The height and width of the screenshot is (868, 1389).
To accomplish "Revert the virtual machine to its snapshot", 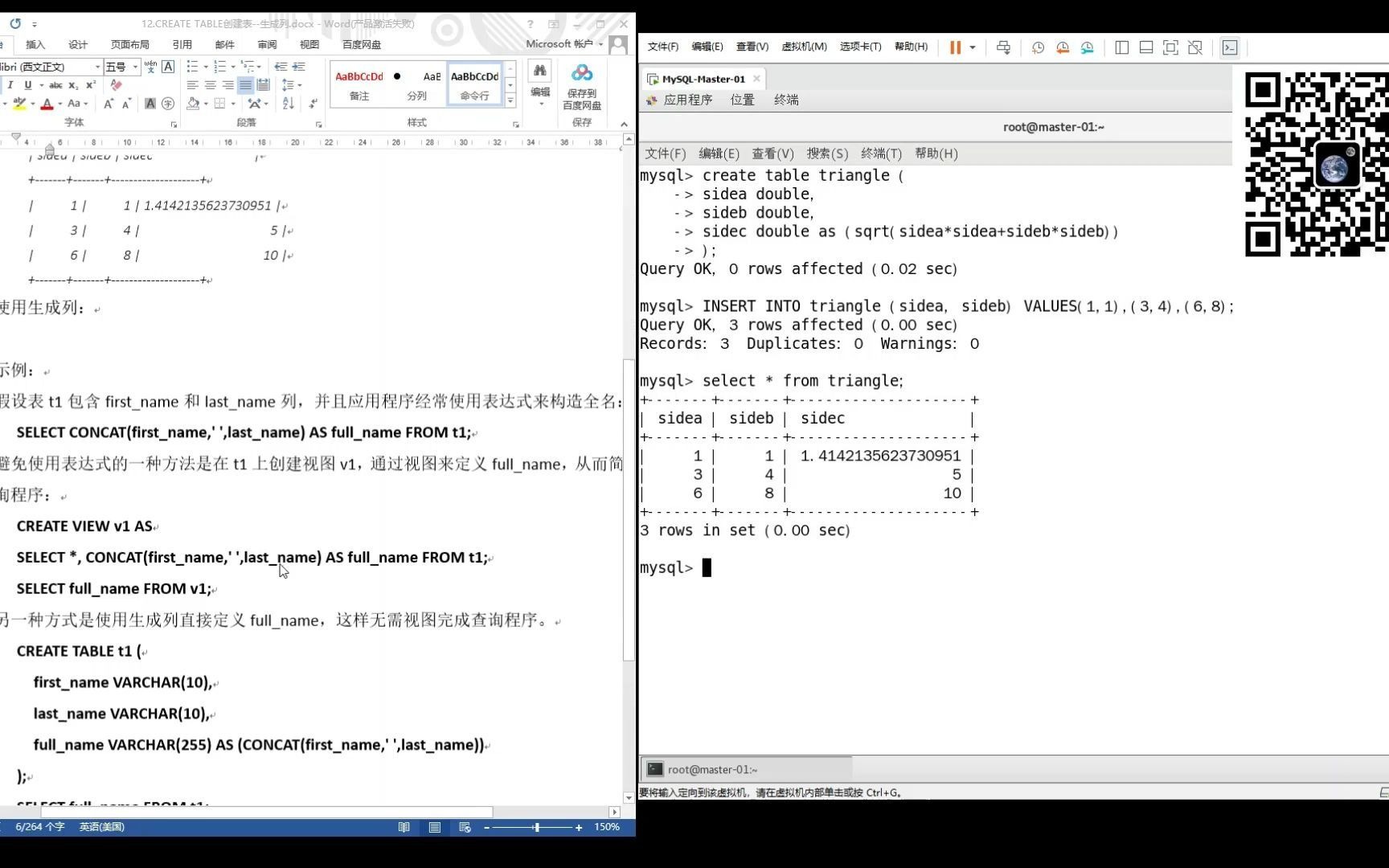I will [1063, 47].
